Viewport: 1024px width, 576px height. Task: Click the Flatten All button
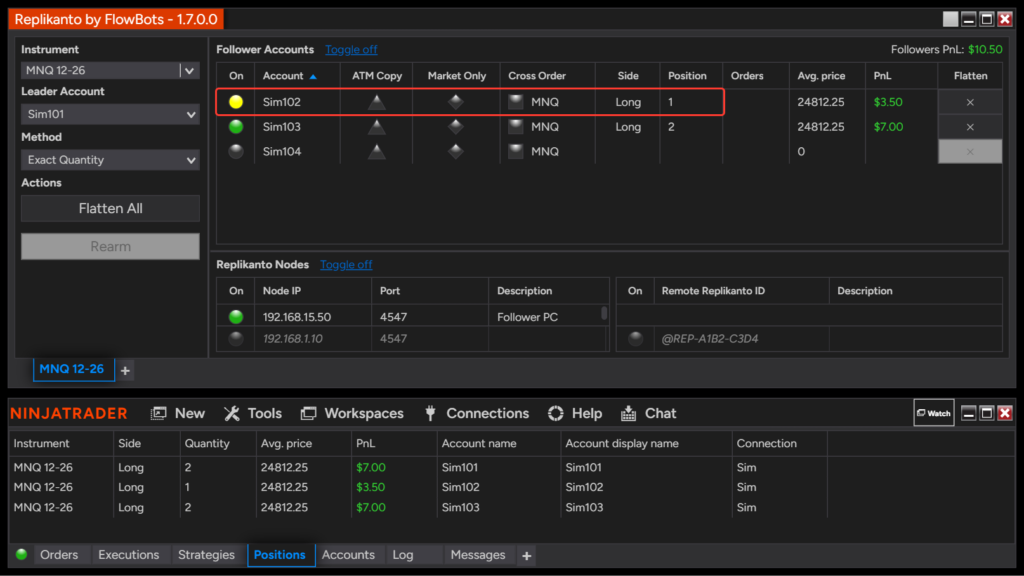110,208
